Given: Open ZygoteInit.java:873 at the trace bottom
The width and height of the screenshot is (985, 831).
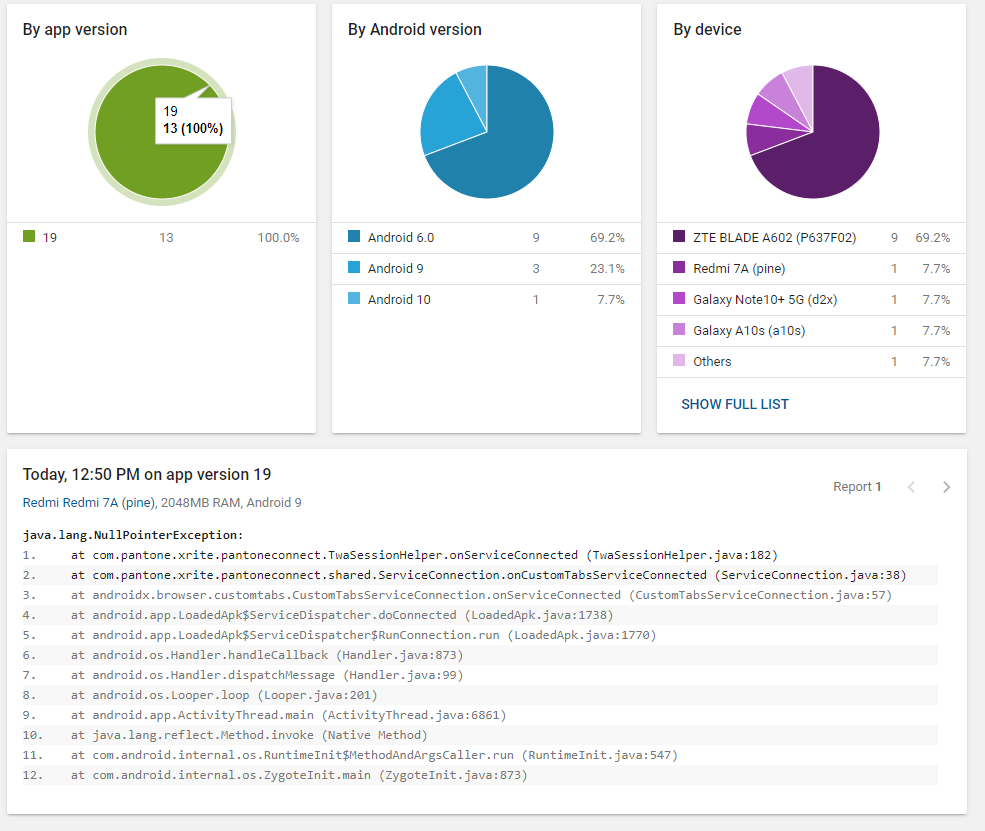Looking at the screenshot, I should (x=450, y=775).
